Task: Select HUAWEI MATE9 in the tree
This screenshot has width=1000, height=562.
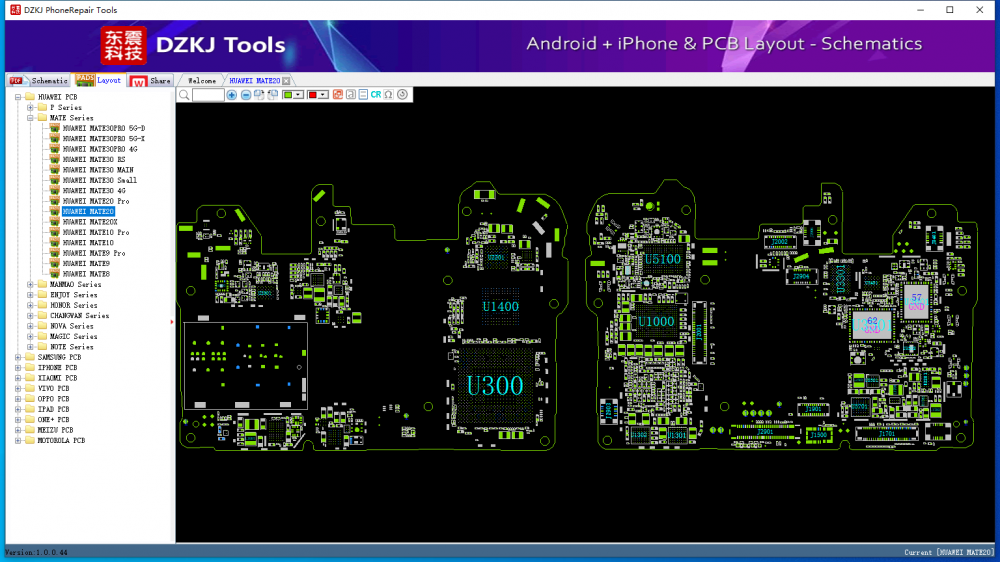Action: coord(86,263)
